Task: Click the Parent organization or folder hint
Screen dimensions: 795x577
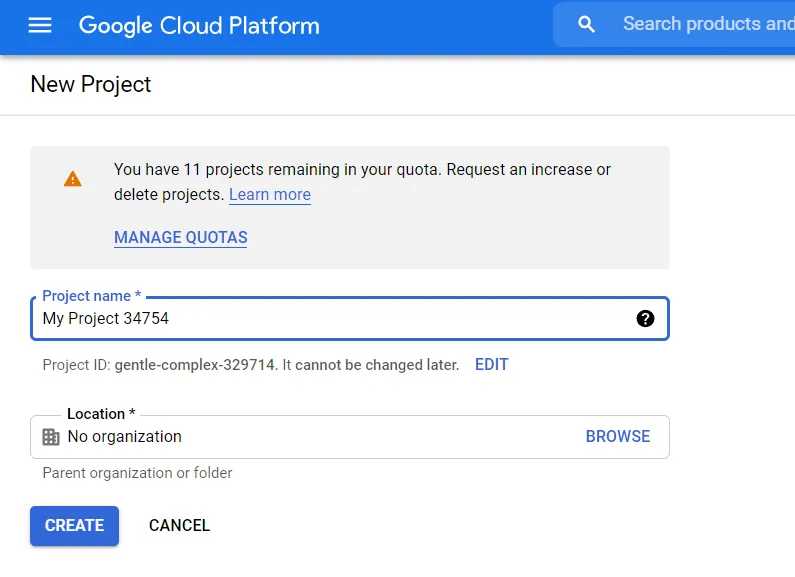Action: [137, 473]
